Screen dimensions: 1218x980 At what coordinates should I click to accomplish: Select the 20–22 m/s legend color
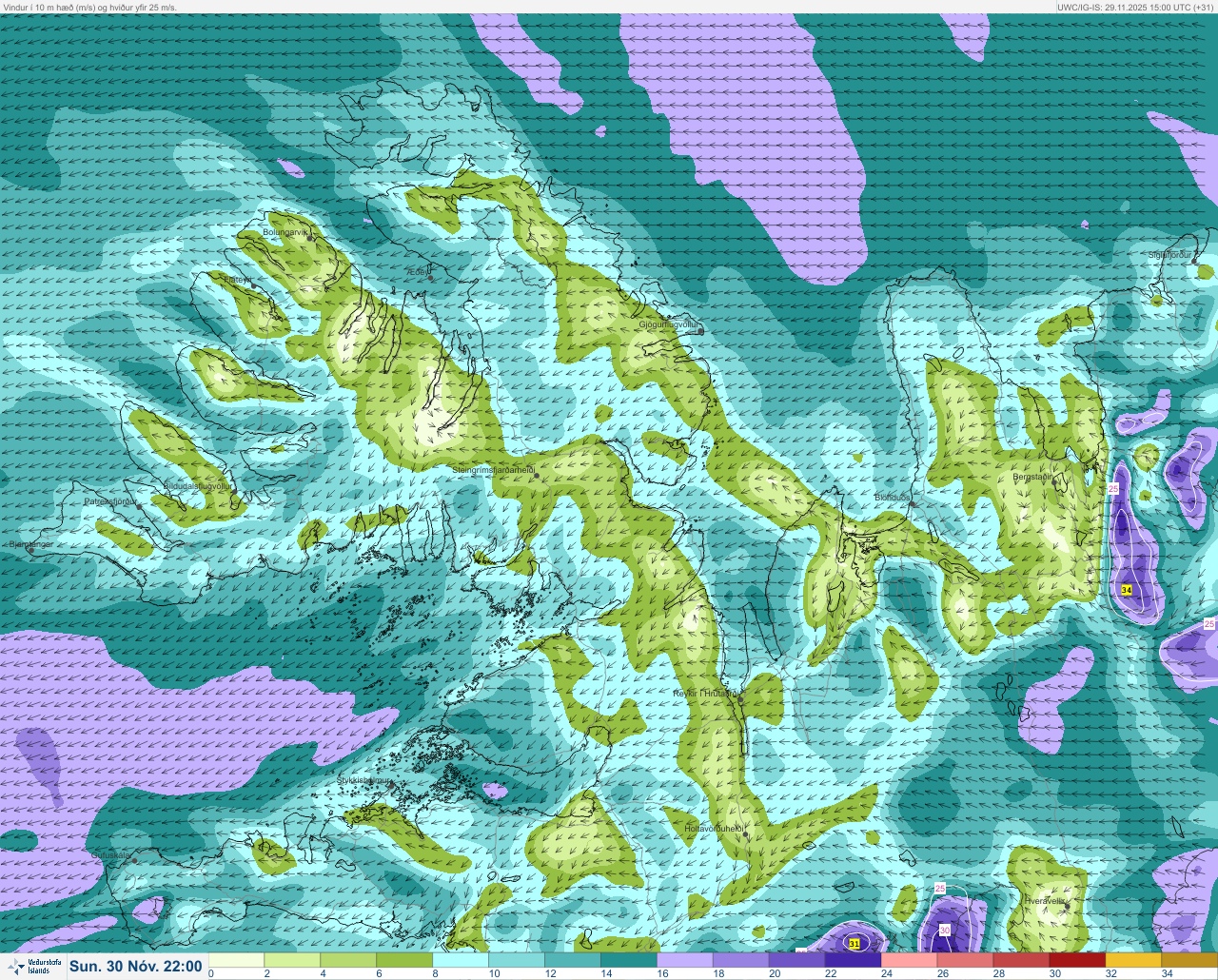(x=797, y=960)
